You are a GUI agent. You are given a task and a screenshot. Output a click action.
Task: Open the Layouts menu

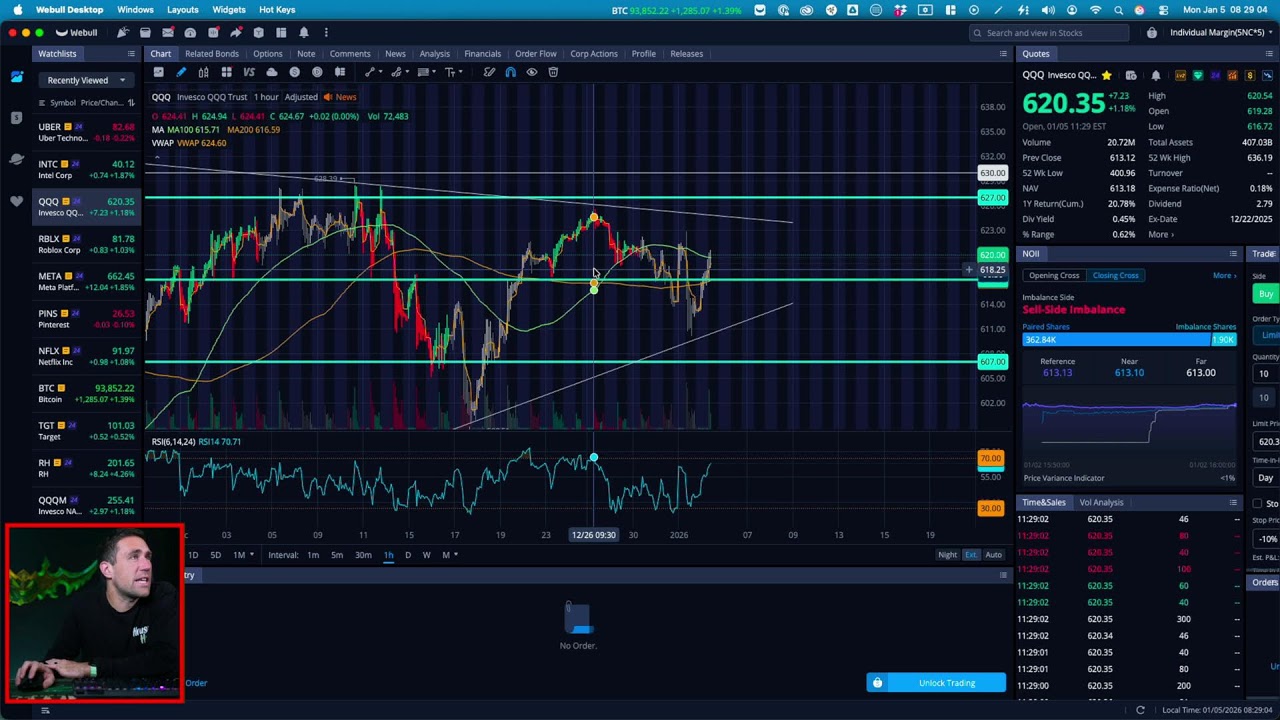click(182, 10)
